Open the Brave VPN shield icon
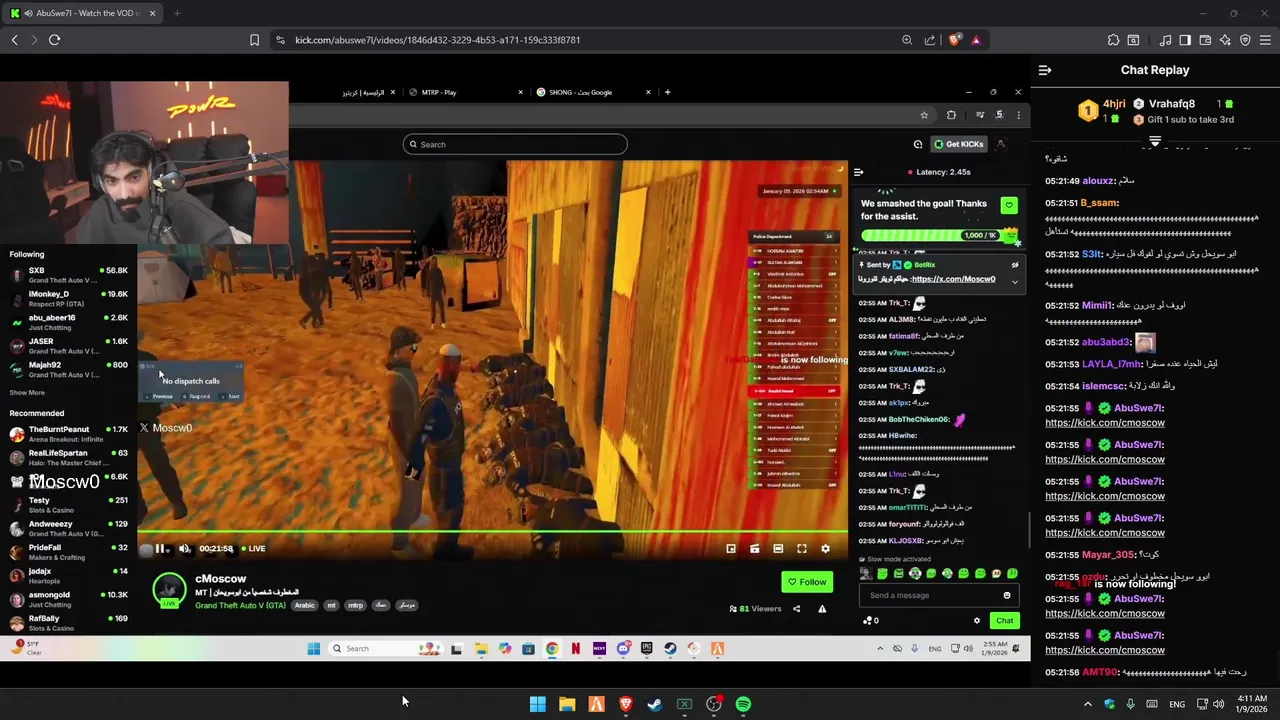 1245,40
